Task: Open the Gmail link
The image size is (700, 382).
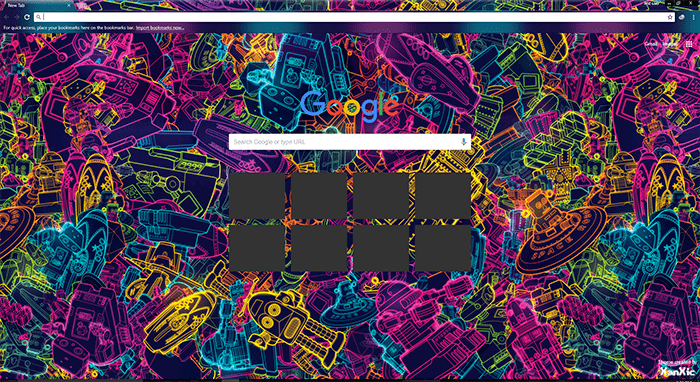Action: pyautogui.click(x=651, y=44)
